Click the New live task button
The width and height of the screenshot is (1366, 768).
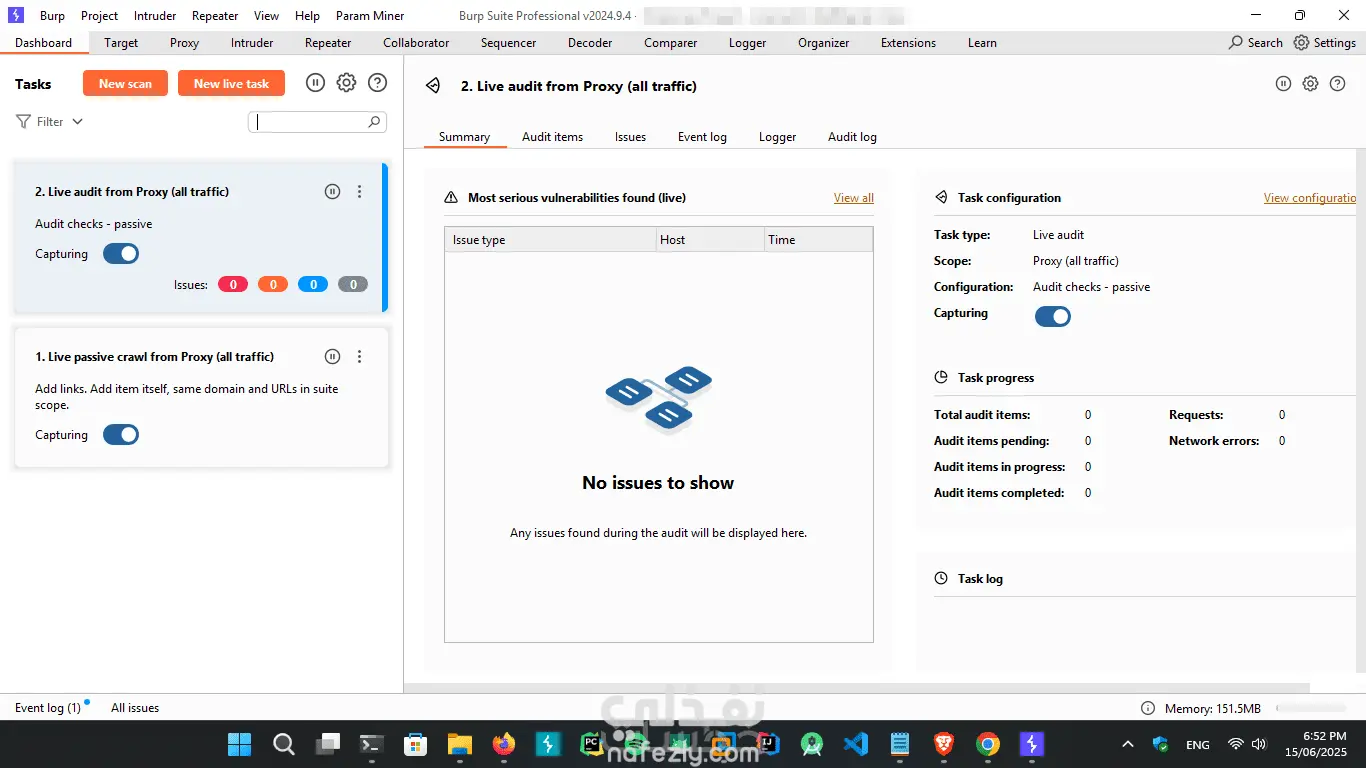[231, 83]
